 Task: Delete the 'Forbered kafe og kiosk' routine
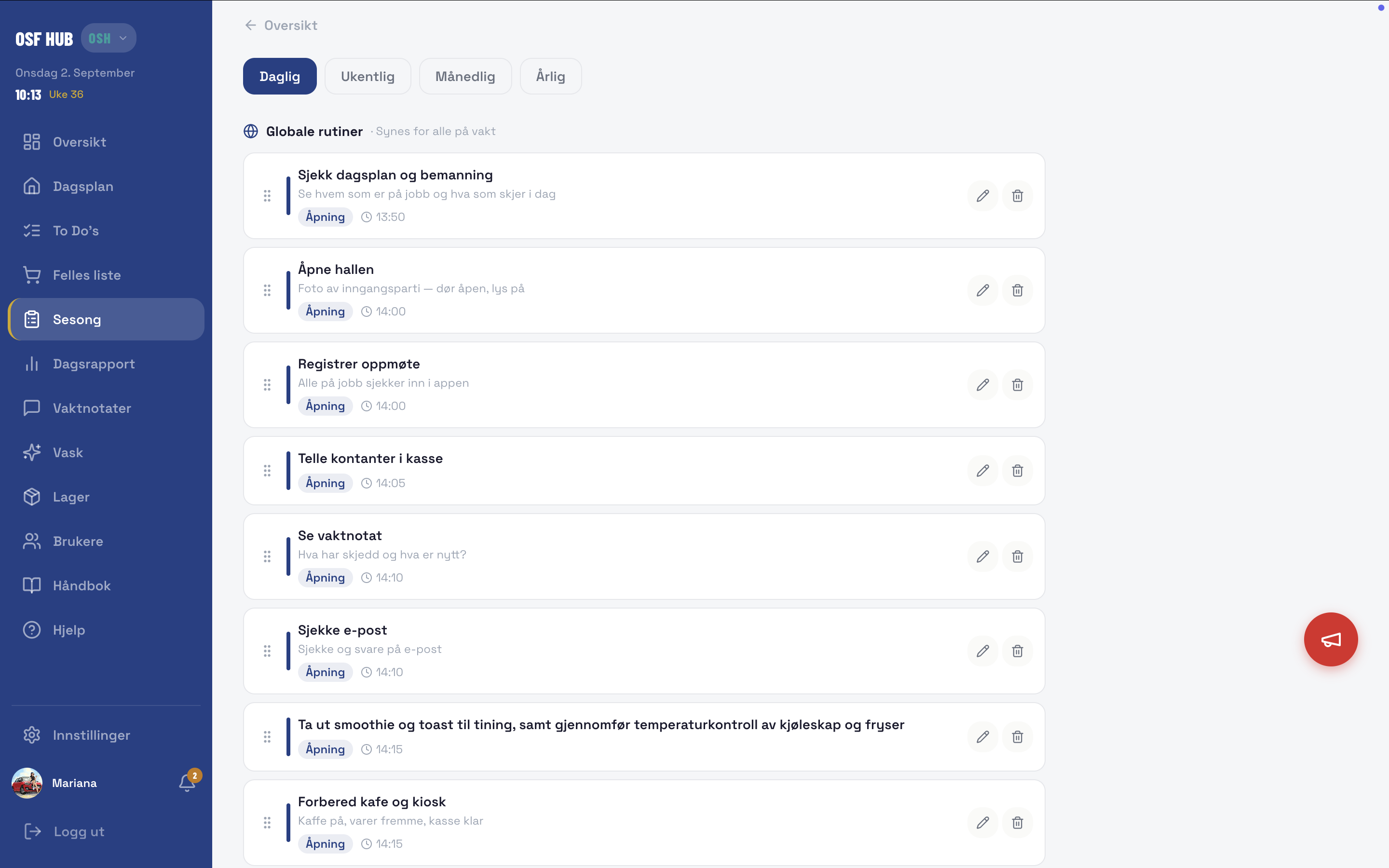[1017, 823]
